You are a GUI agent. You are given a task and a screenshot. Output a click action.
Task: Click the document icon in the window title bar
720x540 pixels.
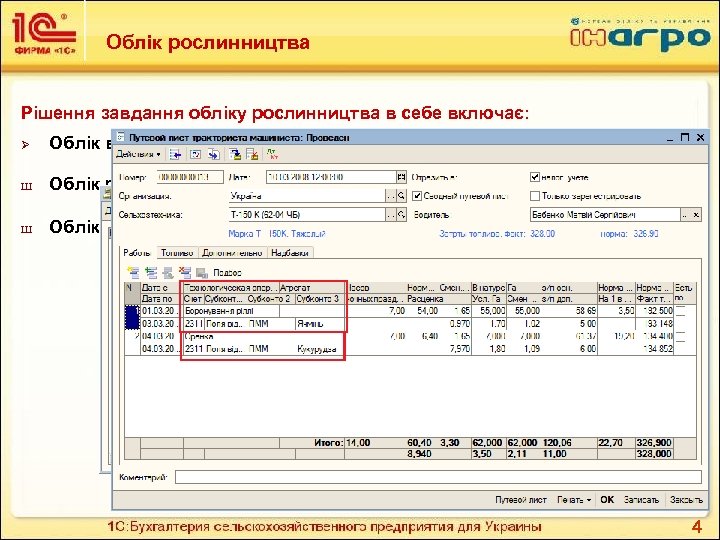121,137
